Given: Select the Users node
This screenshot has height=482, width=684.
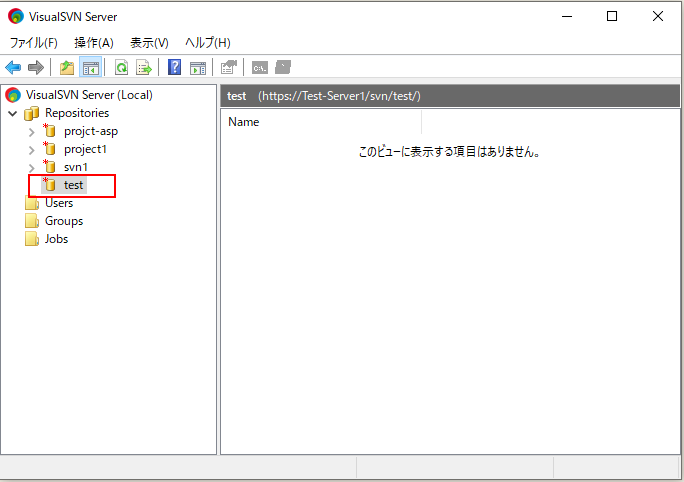Looking at the screenshot, I should coord(59,203).
